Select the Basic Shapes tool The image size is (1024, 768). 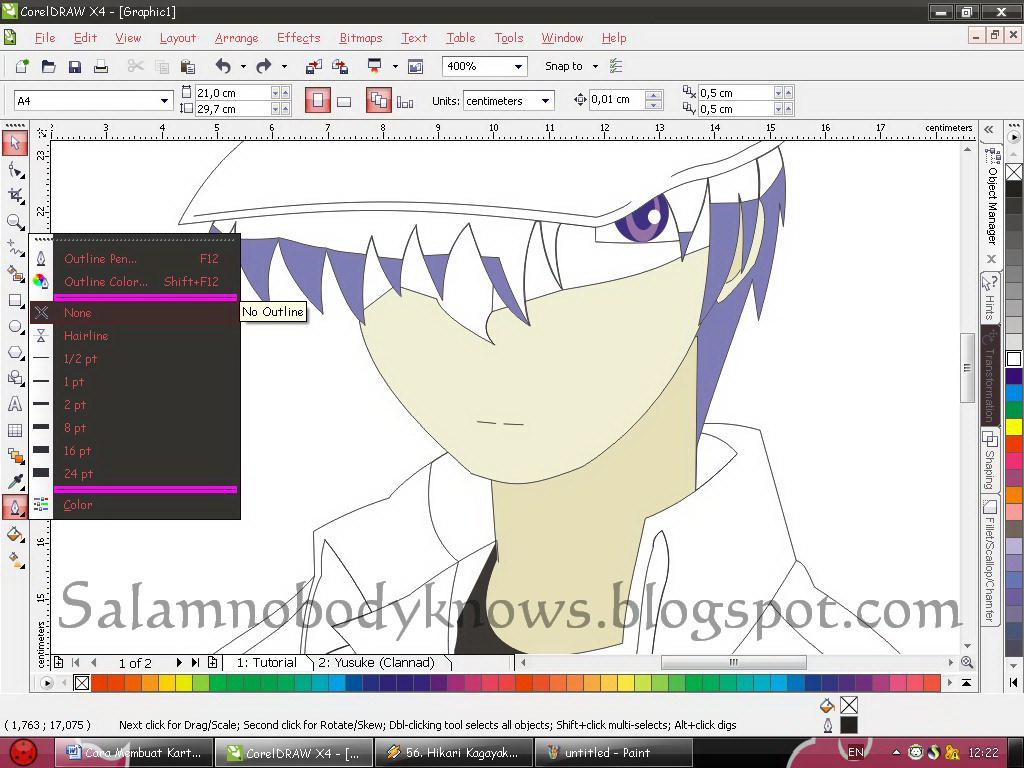[15, 378]
